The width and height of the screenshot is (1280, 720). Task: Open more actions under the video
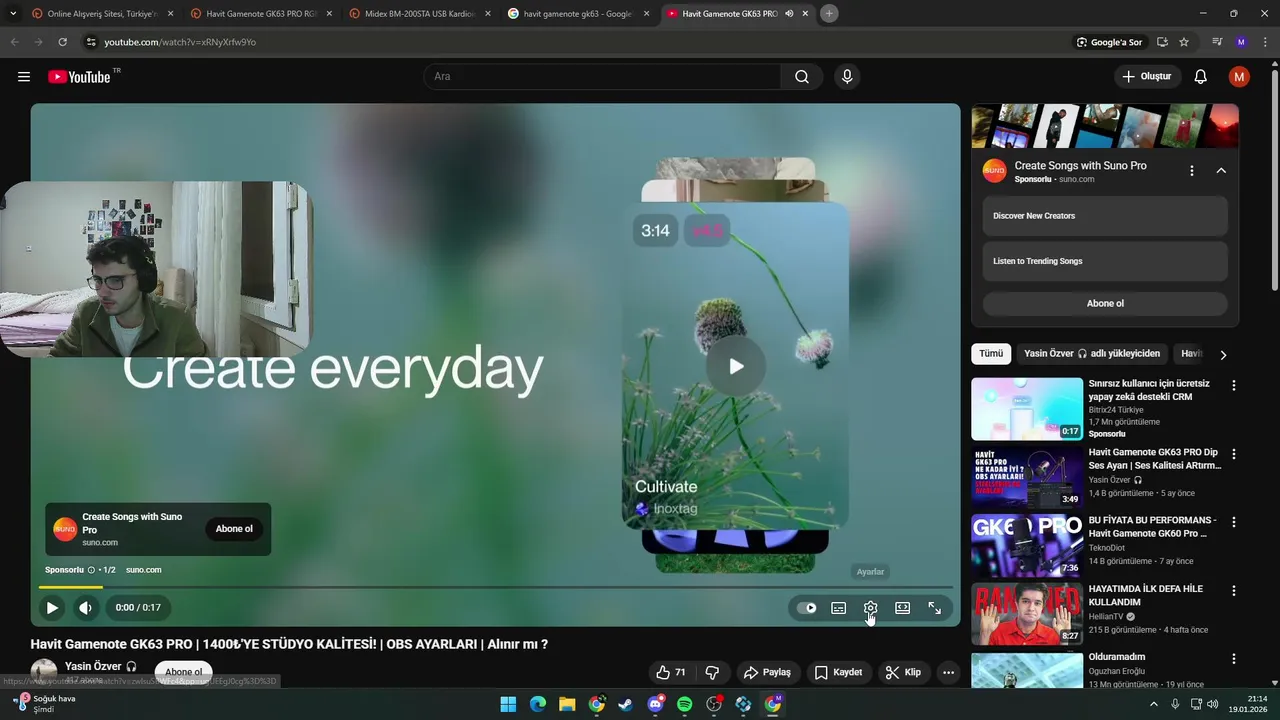[949, 672]
